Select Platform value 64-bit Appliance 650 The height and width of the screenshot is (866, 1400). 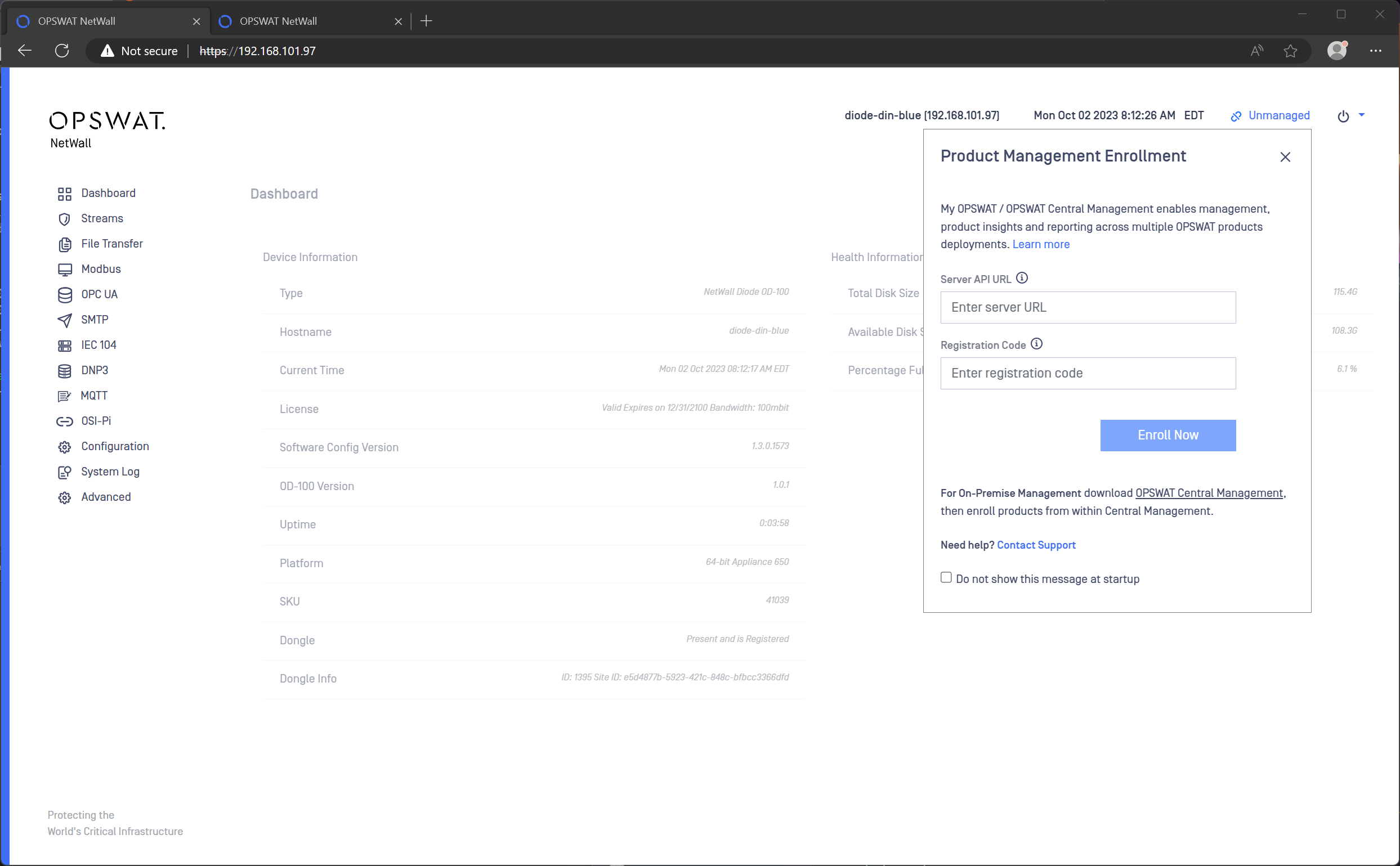[x=747, y=562]
